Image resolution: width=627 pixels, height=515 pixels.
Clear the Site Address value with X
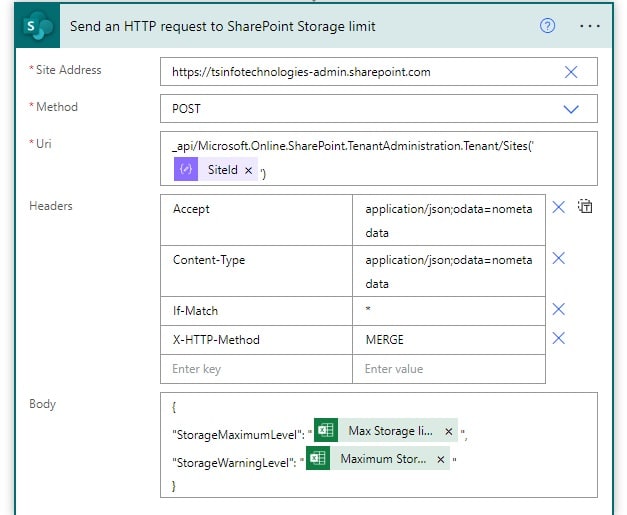tap(571, 72)
